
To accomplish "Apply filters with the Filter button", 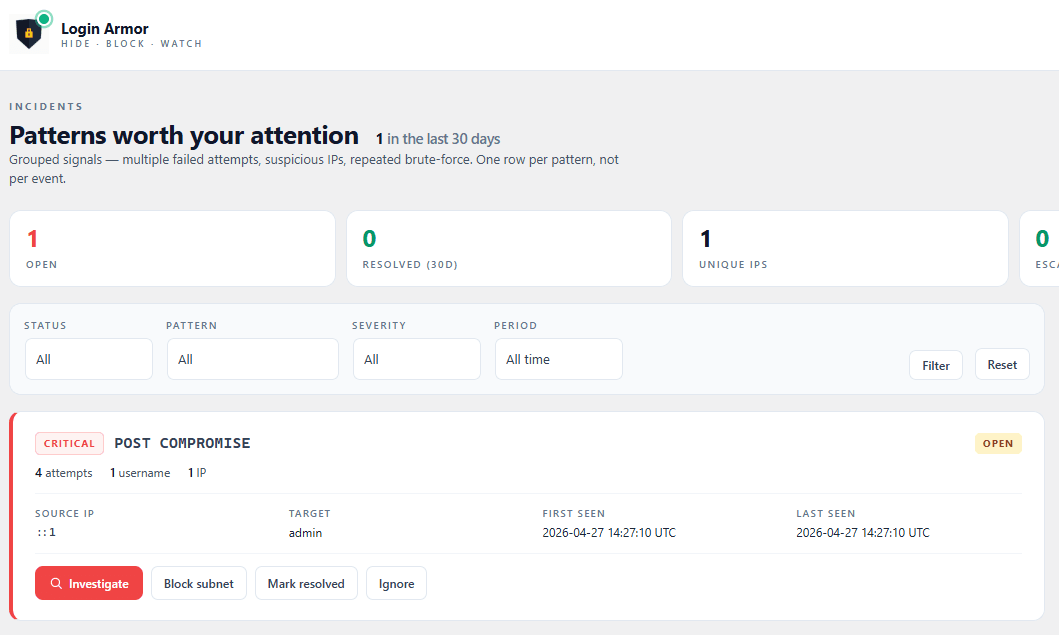I will point(935,364).
